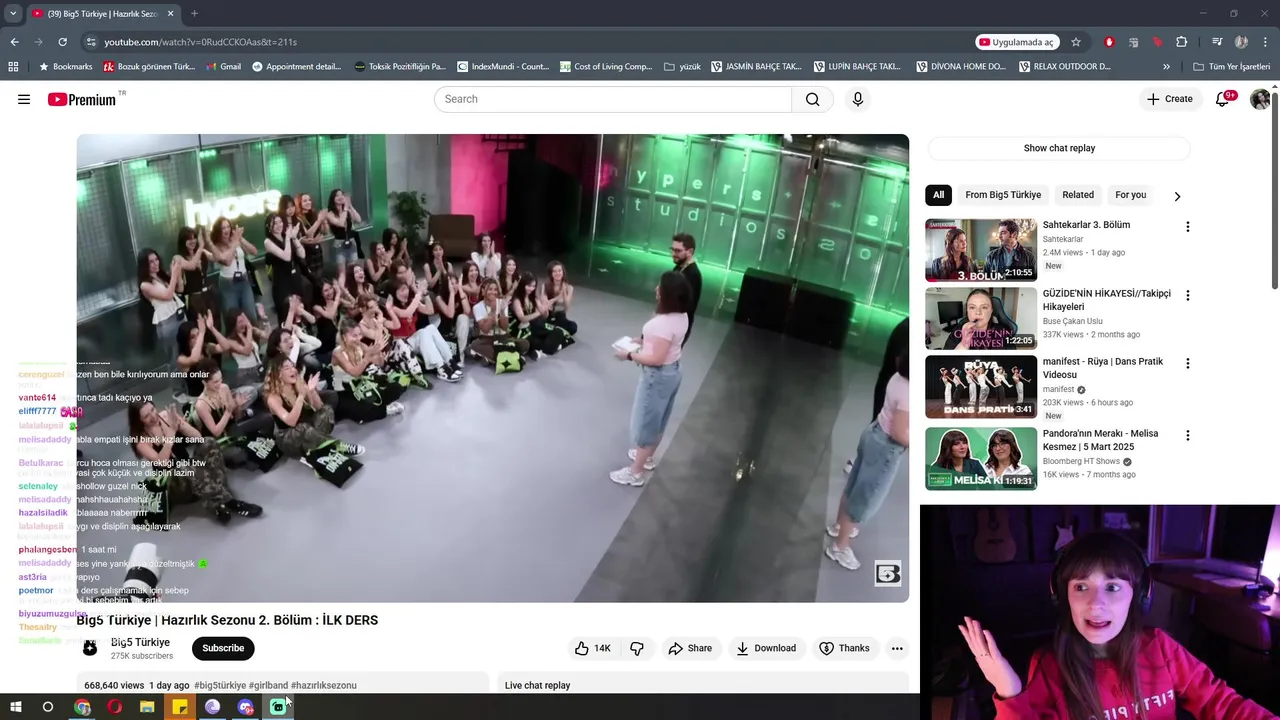Click the Share button
1280x720 pixels.
click(690, 648)
